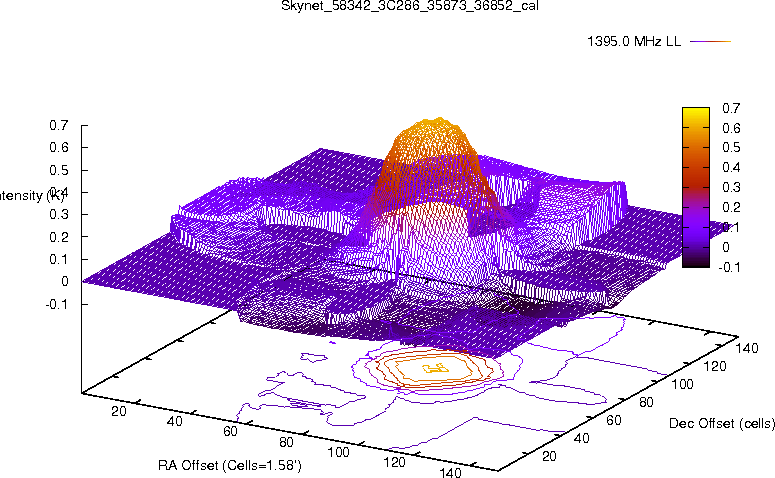Click the 0.3 label on the color bar
This screenshot has height=478, width=775.
click(x=731, y=187)
